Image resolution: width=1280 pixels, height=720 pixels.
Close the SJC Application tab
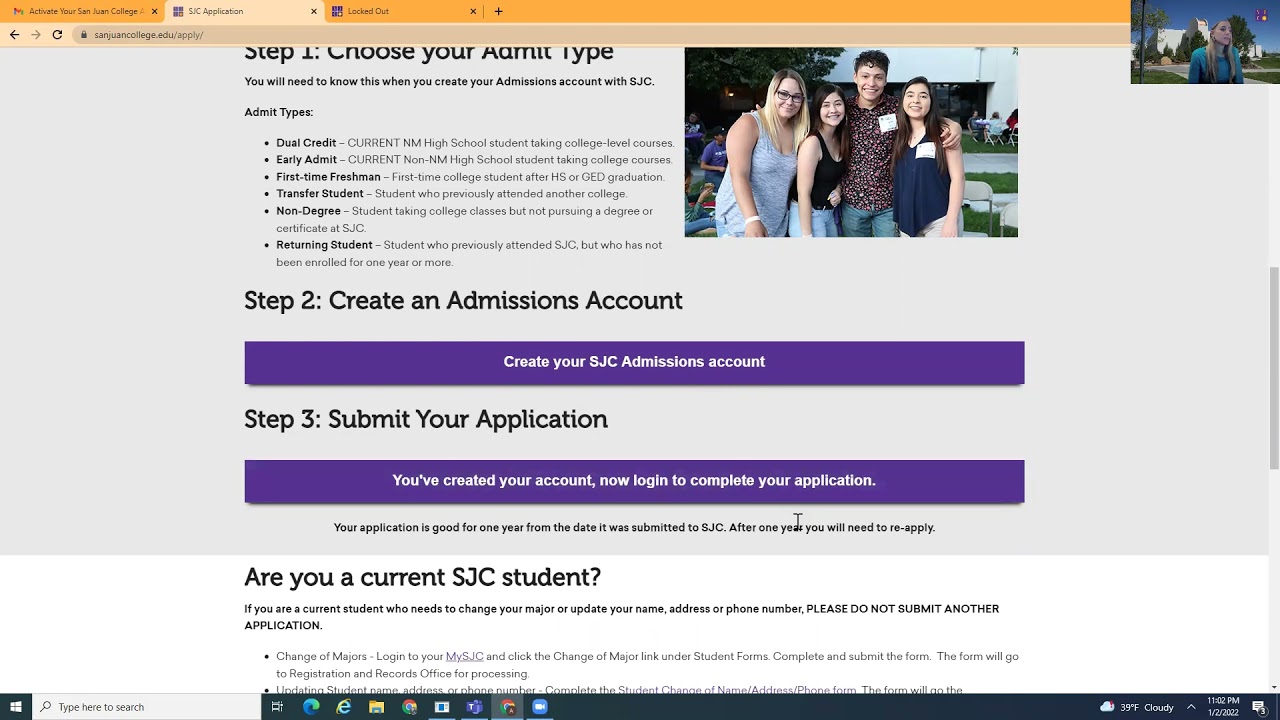(x=313, y=11)
